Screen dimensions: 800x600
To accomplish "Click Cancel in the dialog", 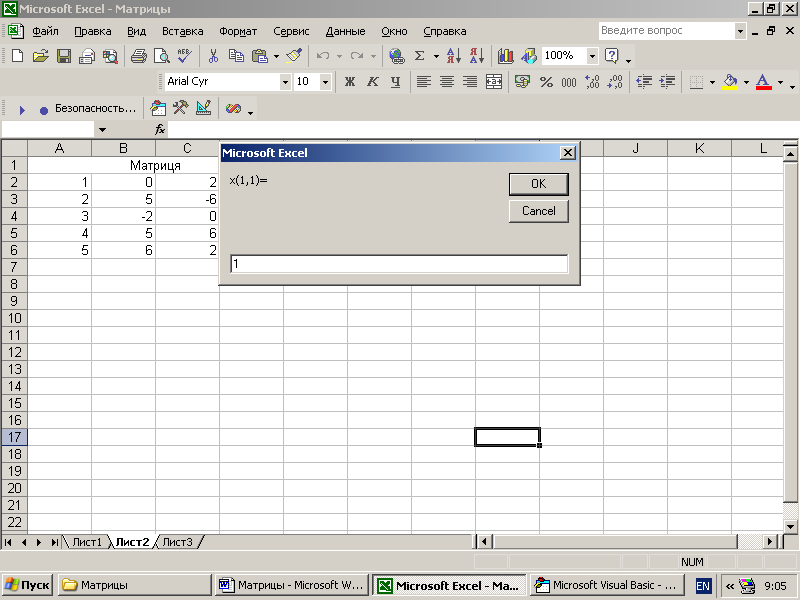I will [539, 211].
